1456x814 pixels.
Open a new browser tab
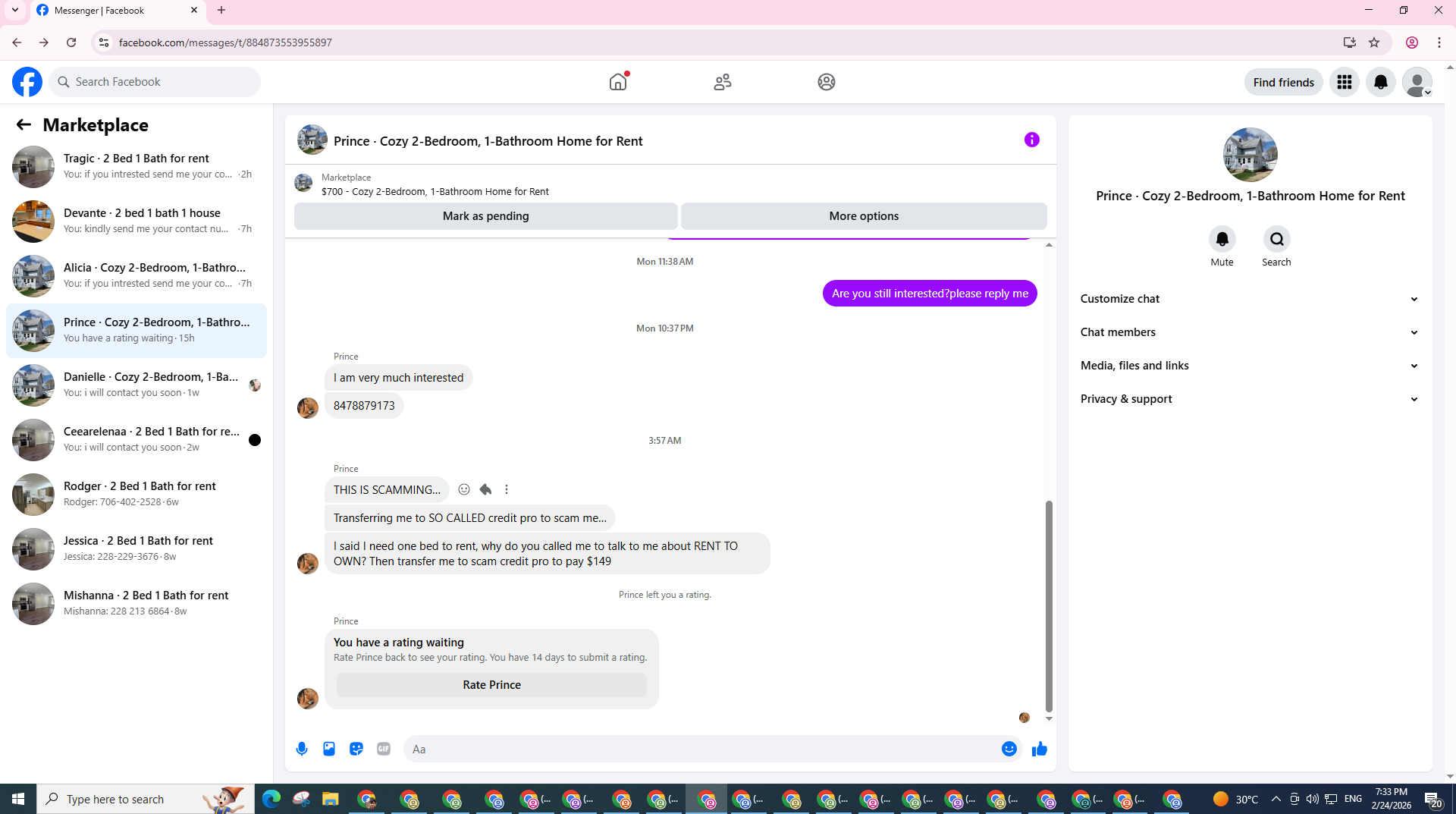pyautogui.click(x=221, y=11)
